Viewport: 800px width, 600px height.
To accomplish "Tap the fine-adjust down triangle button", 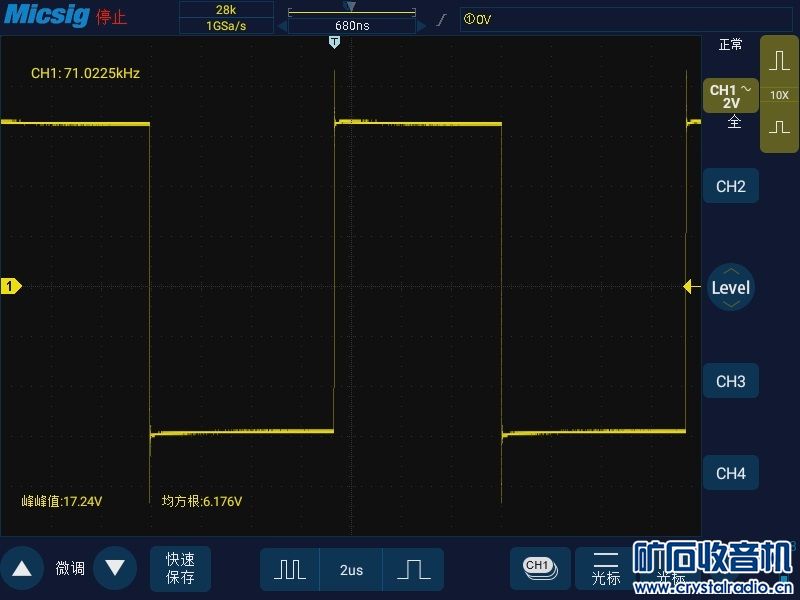I will click(115, 568).
